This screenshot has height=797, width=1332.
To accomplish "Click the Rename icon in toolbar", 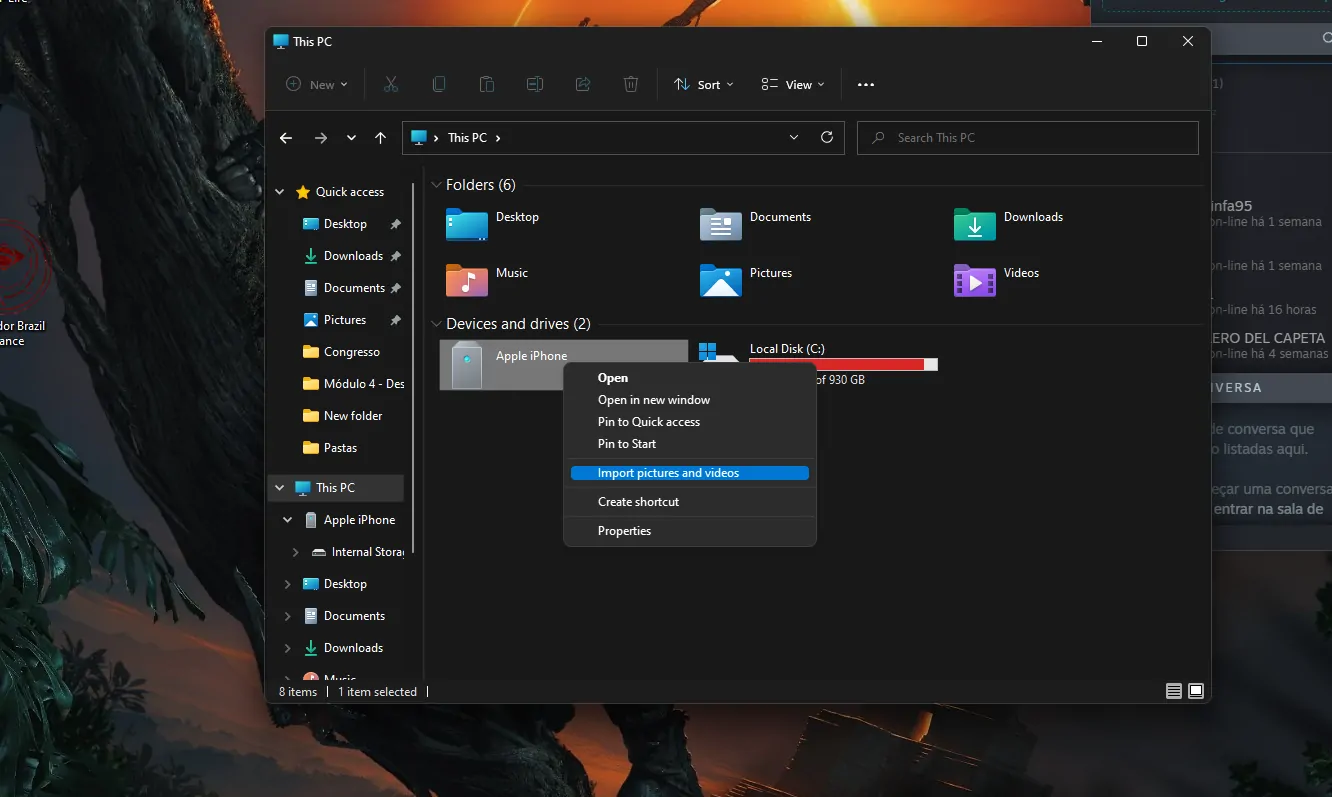I will pos(535,85).
